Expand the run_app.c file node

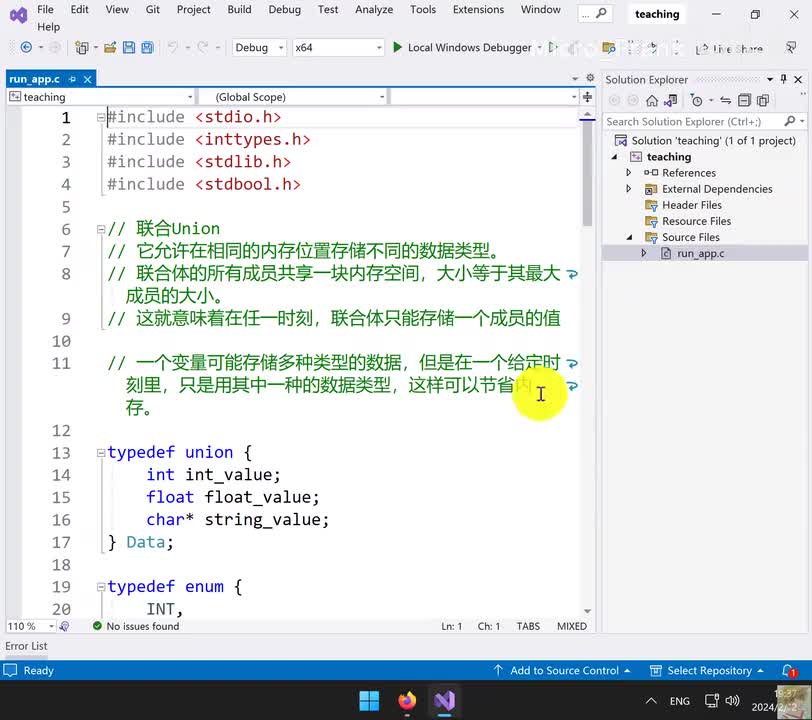pos(644,253)
